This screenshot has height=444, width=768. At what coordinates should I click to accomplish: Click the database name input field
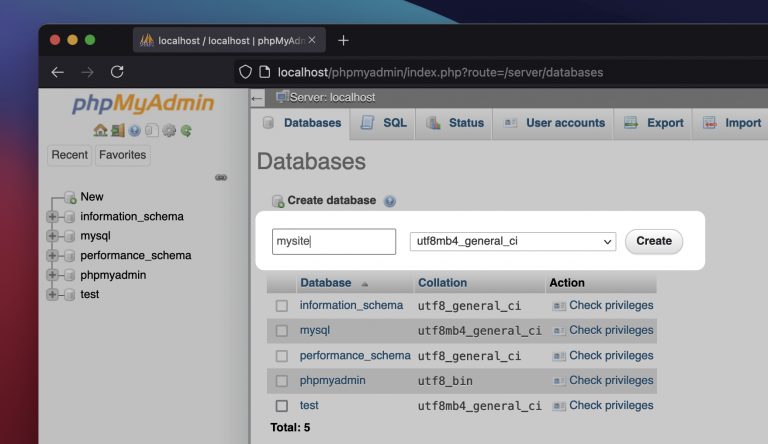tap(334, 242)
